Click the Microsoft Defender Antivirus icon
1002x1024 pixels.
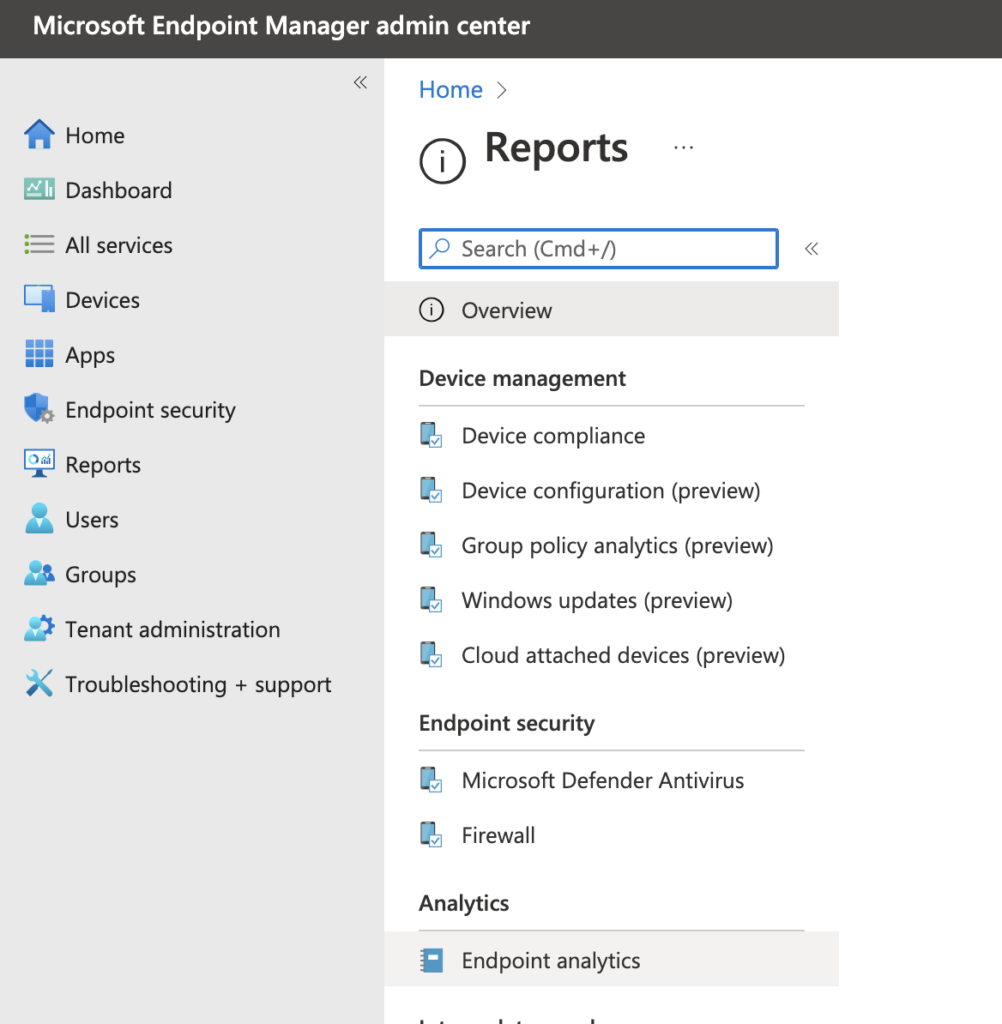tap(431, 780)
